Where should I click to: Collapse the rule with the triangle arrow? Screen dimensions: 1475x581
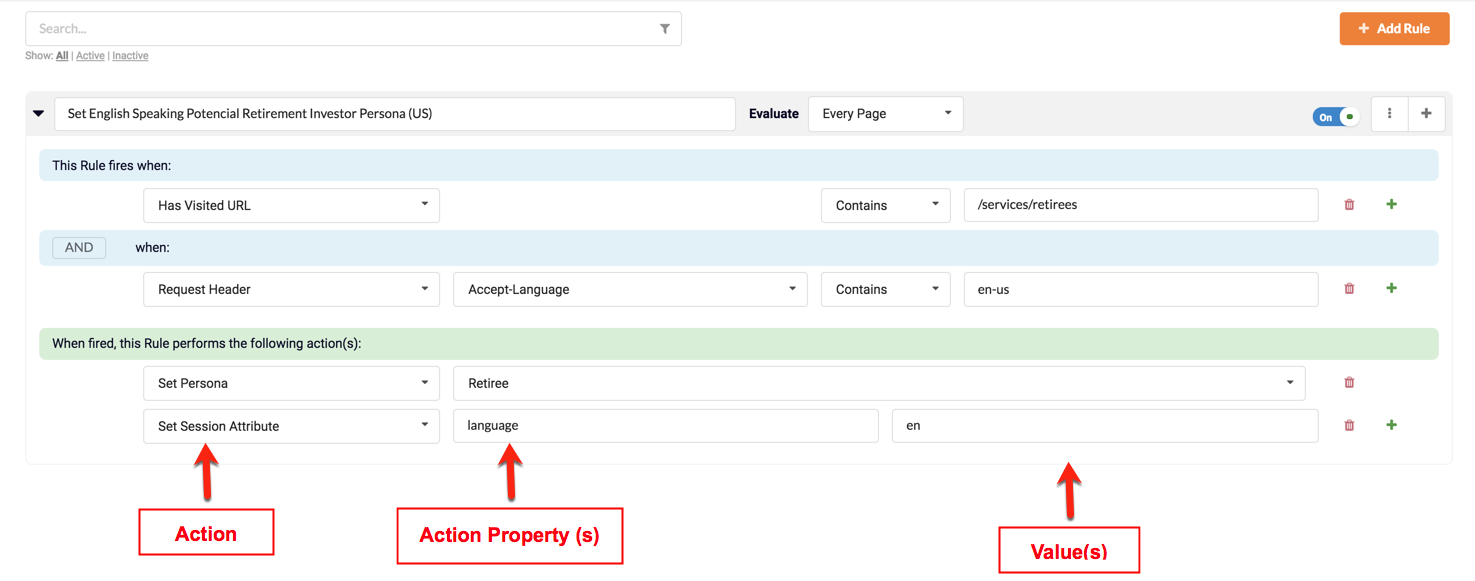coord(38,114)
